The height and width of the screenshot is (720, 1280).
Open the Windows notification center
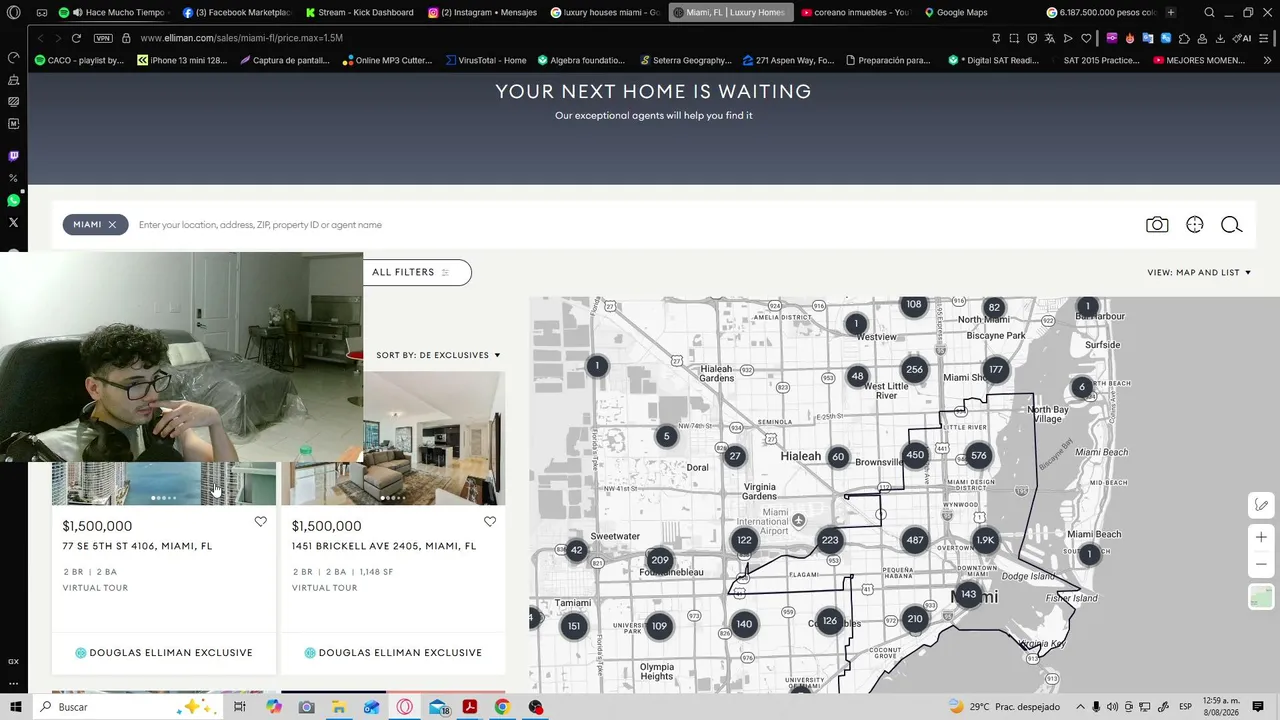click(1258, 707)
